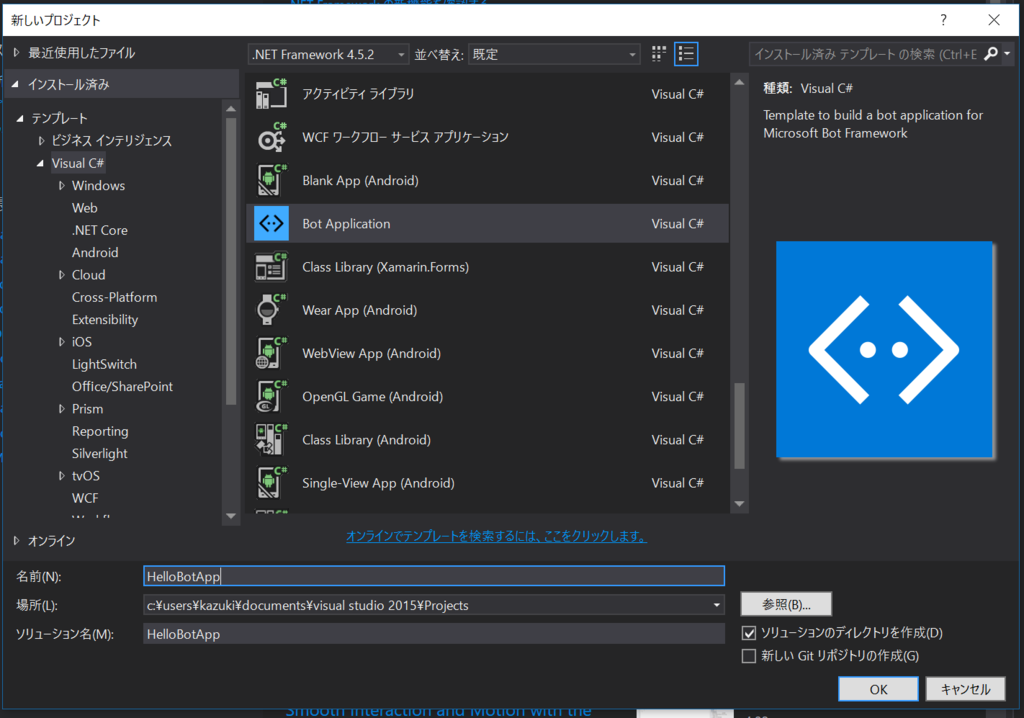Switch to small icons view
This screenshot has width=1024, height=718.
(659, 54)
